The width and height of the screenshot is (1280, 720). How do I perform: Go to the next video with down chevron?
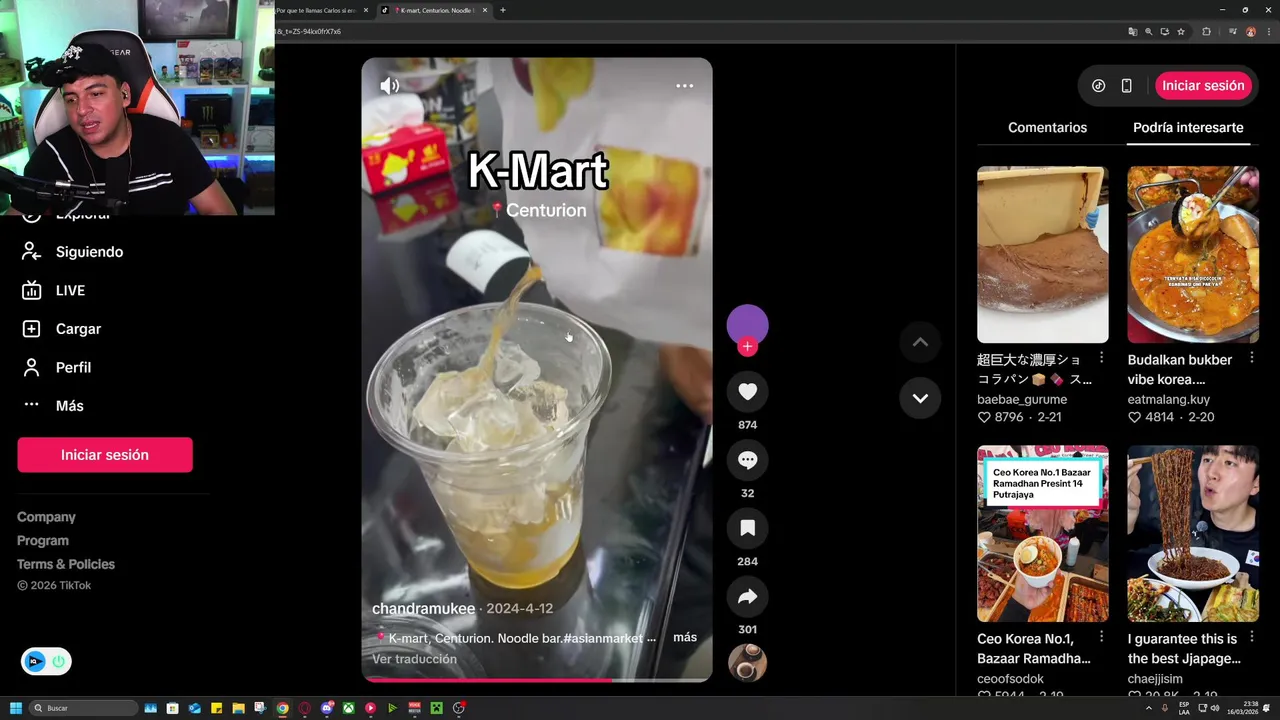click(x=920, y=398)
